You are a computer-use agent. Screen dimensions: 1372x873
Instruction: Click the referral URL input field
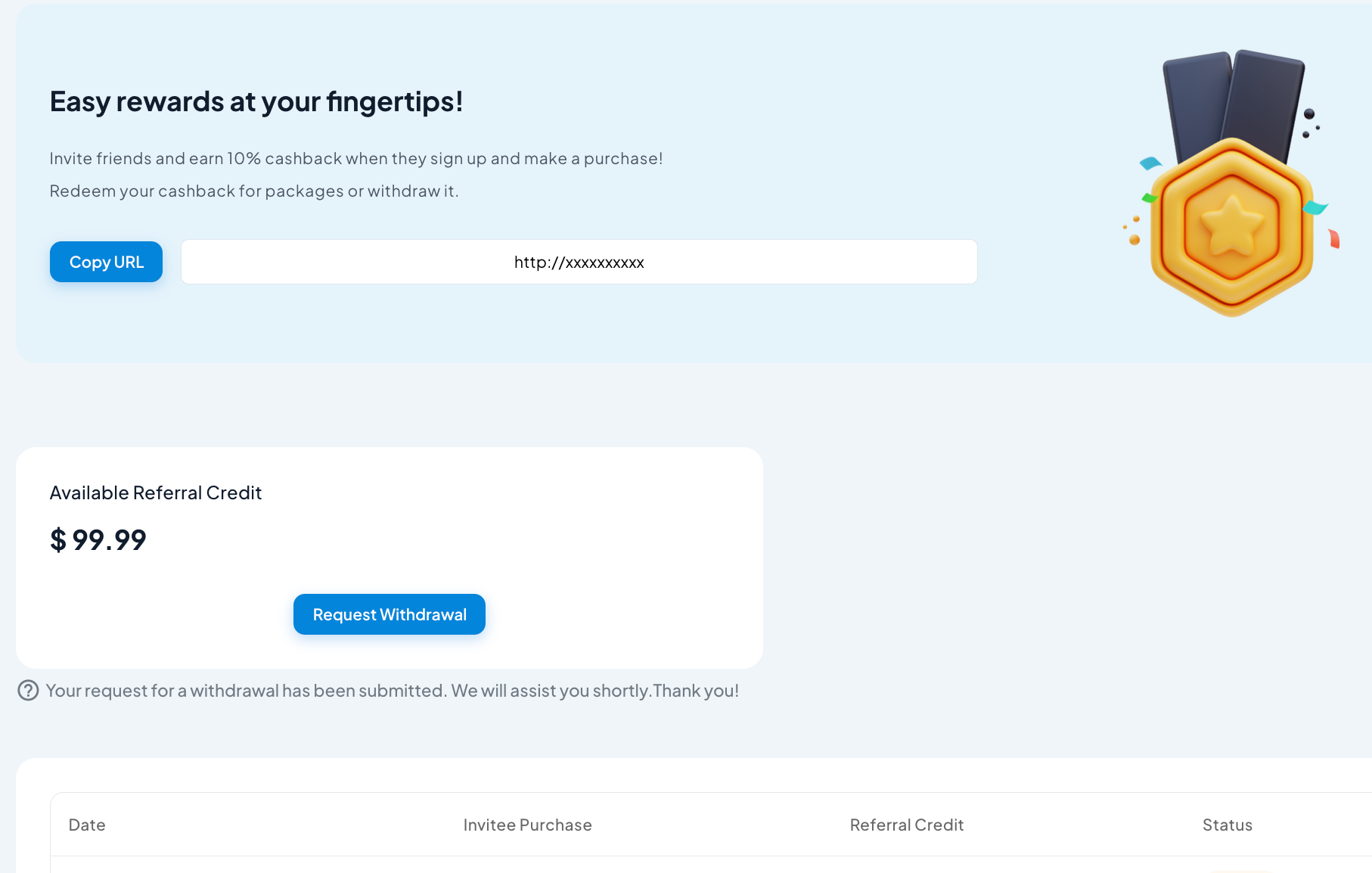click(x=579, y=262)
